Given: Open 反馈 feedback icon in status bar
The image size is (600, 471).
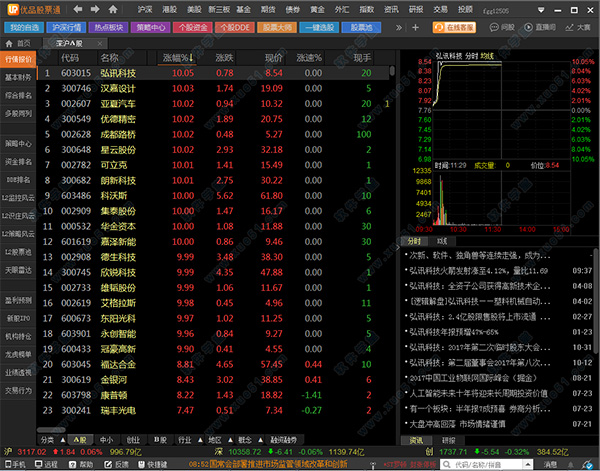Looking at the screenshot, I should [x=116, y=464].
